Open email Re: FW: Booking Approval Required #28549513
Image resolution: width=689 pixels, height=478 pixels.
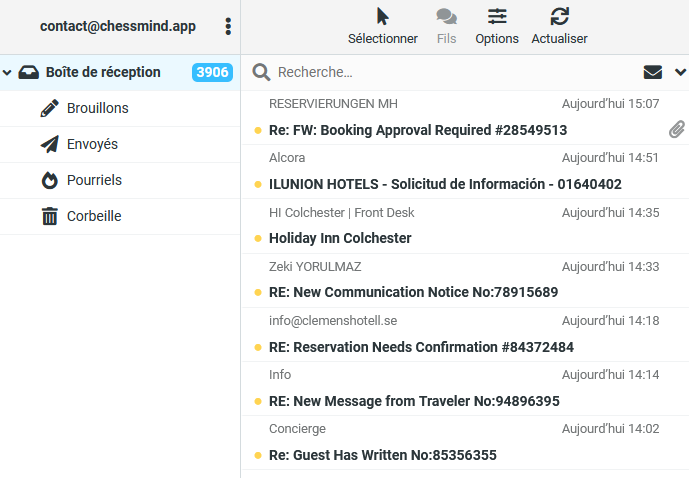pos(418,130)
